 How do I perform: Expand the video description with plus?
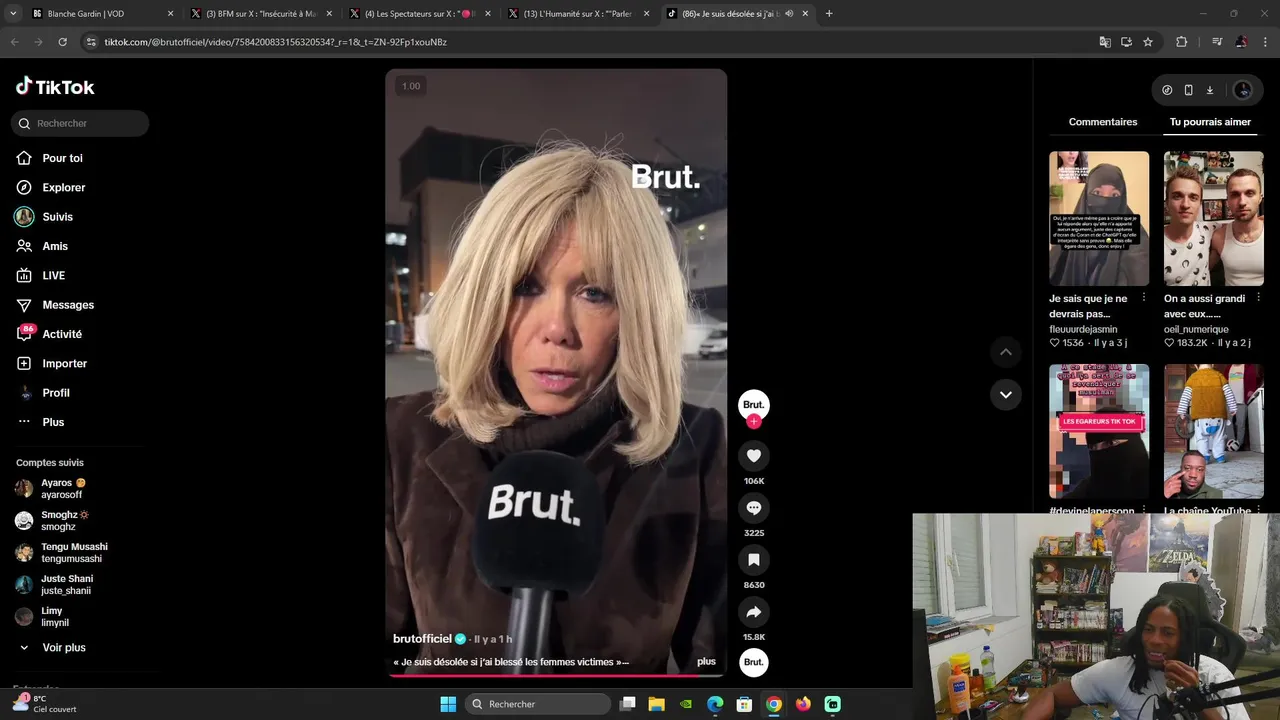pos(706,662)
